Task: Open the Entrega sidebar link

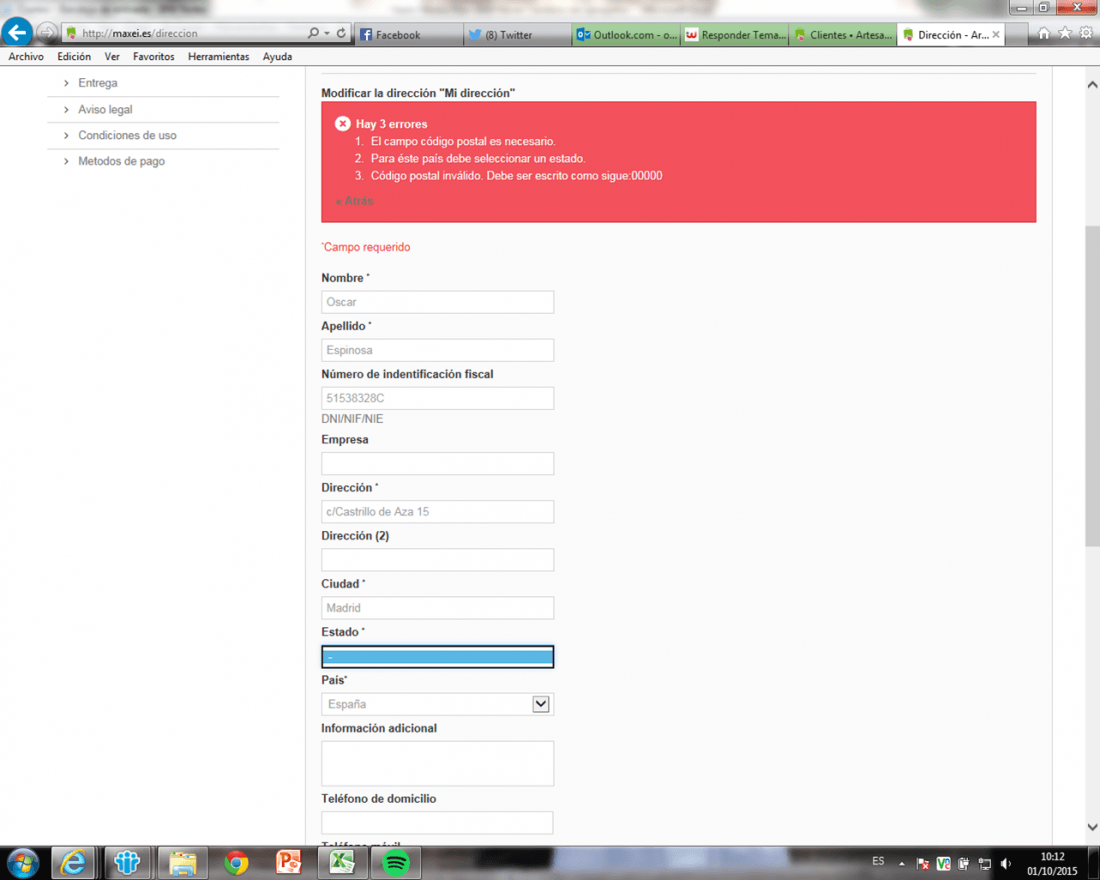Action: pyautogui.click(x=98, y=83)
